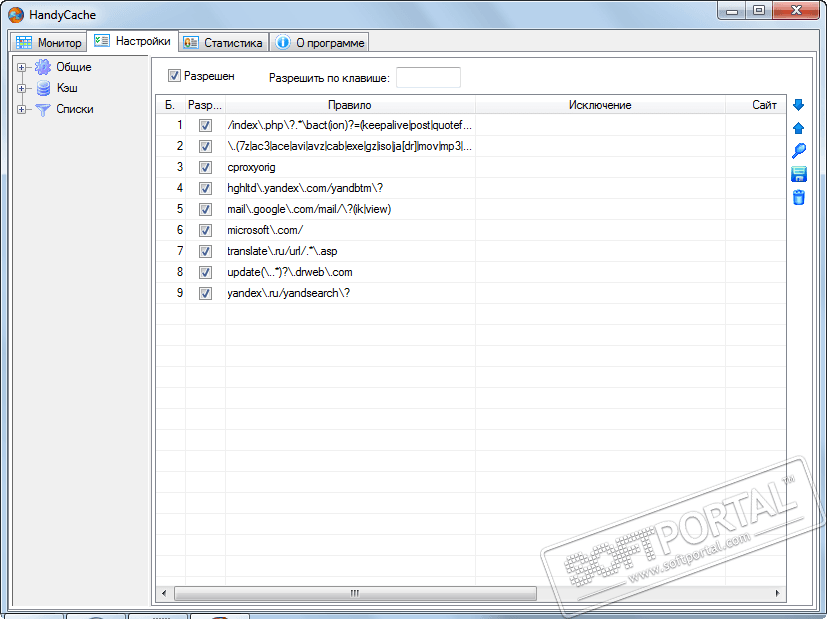Select the Общие tree item label
827x619 pixels.
(74, 67)
